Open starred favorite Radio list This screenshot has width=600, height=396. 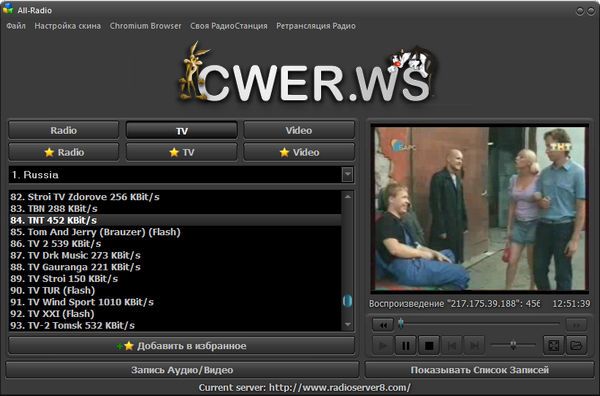(x=64, y=152)
